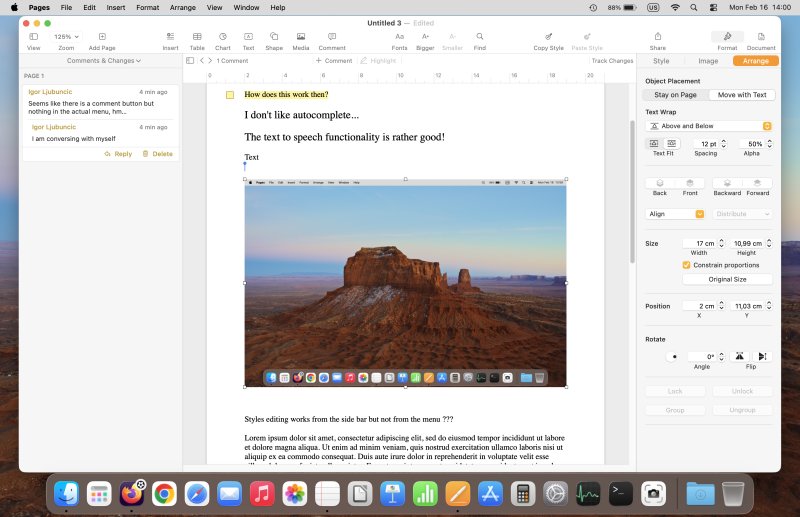Open the Zoom percentage dropdown
This screenshot has height=517, width=800.
66,37
